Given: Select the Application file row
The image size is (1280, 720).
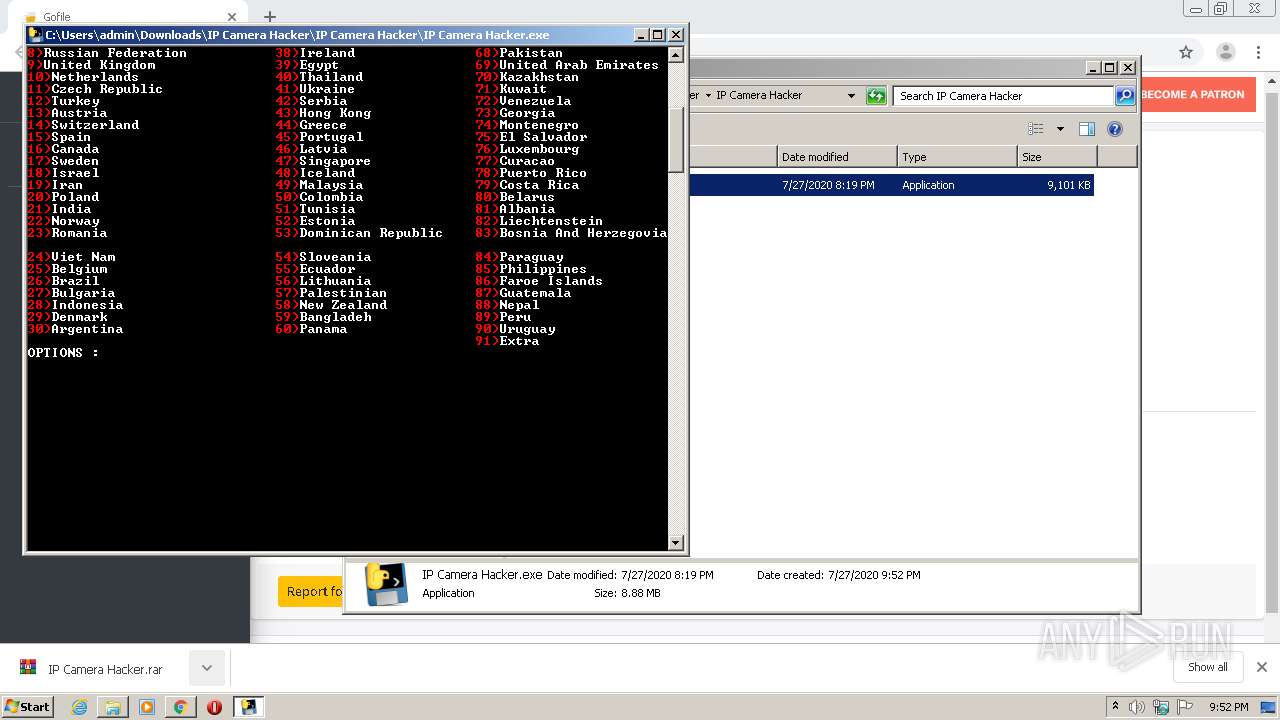Looking at the screenshot, I should [x=890, y=185].
